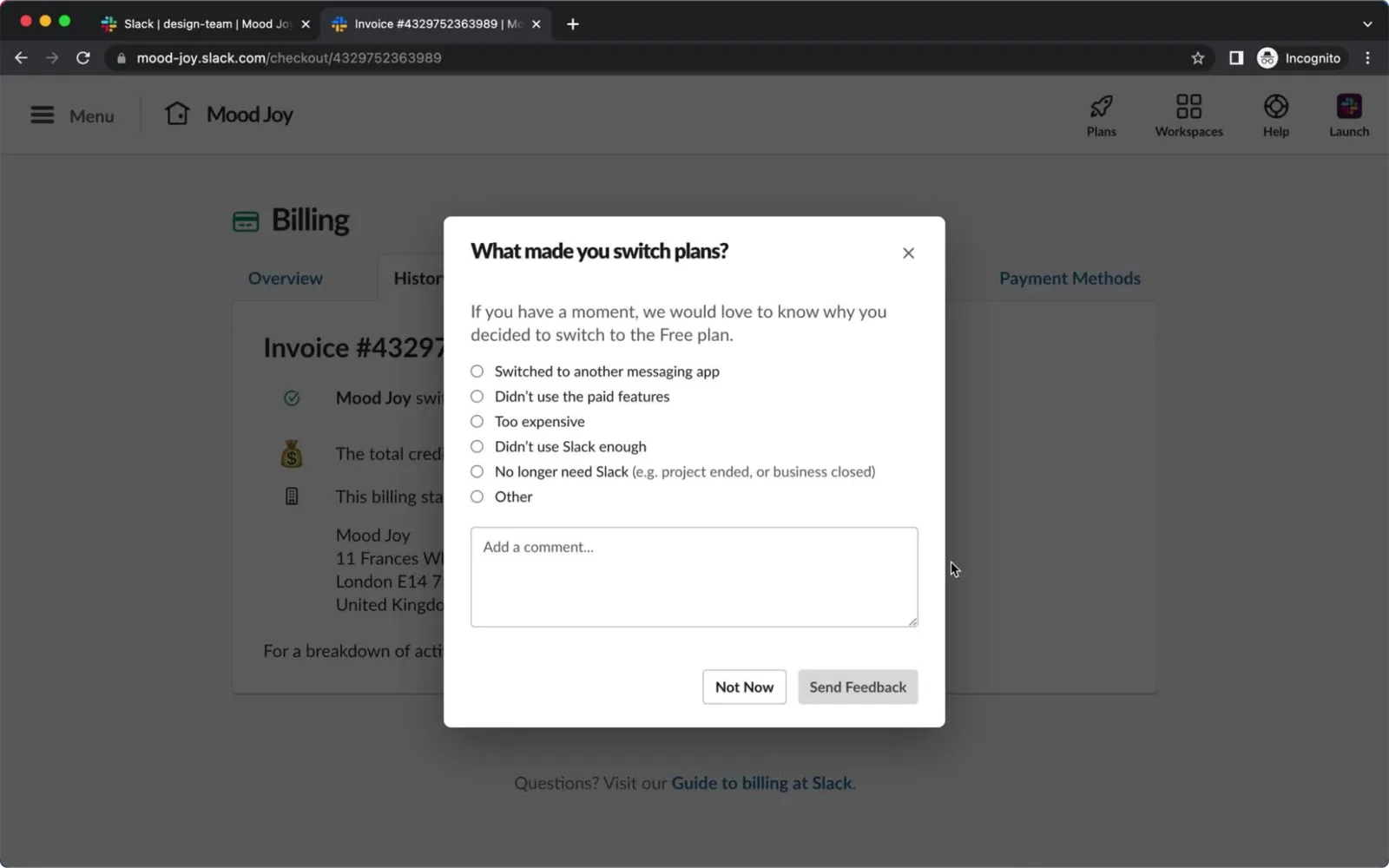Choose 'No longer need Slack' option
Viewport: 1389px width, 868px height.
[x=477, y=472]
